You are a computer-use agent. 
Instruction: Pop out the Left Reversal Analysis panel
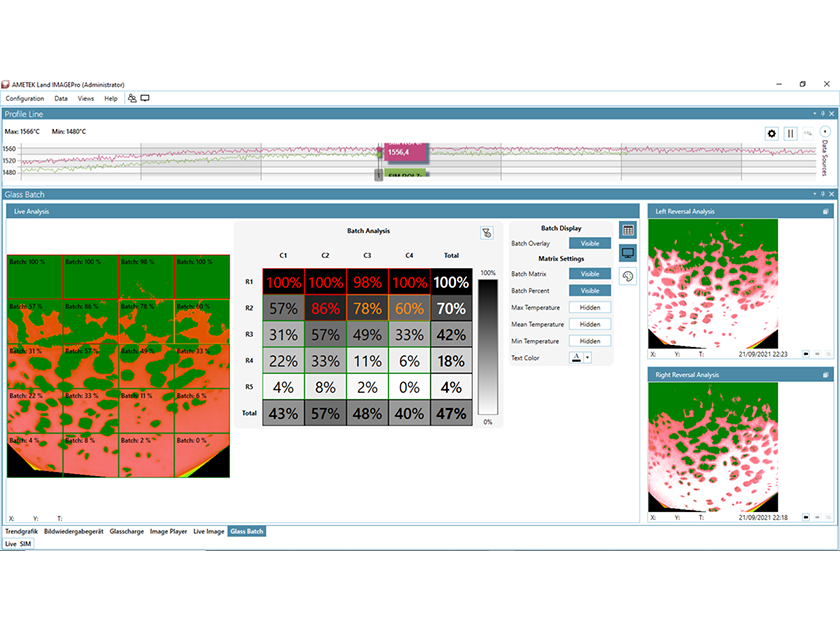[x=826, y=212]
